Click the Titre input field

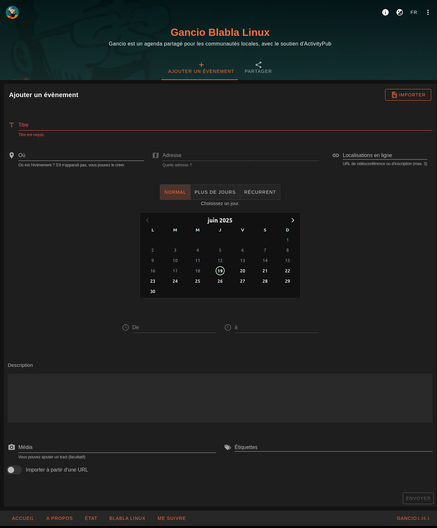click(x=225, y=125)
